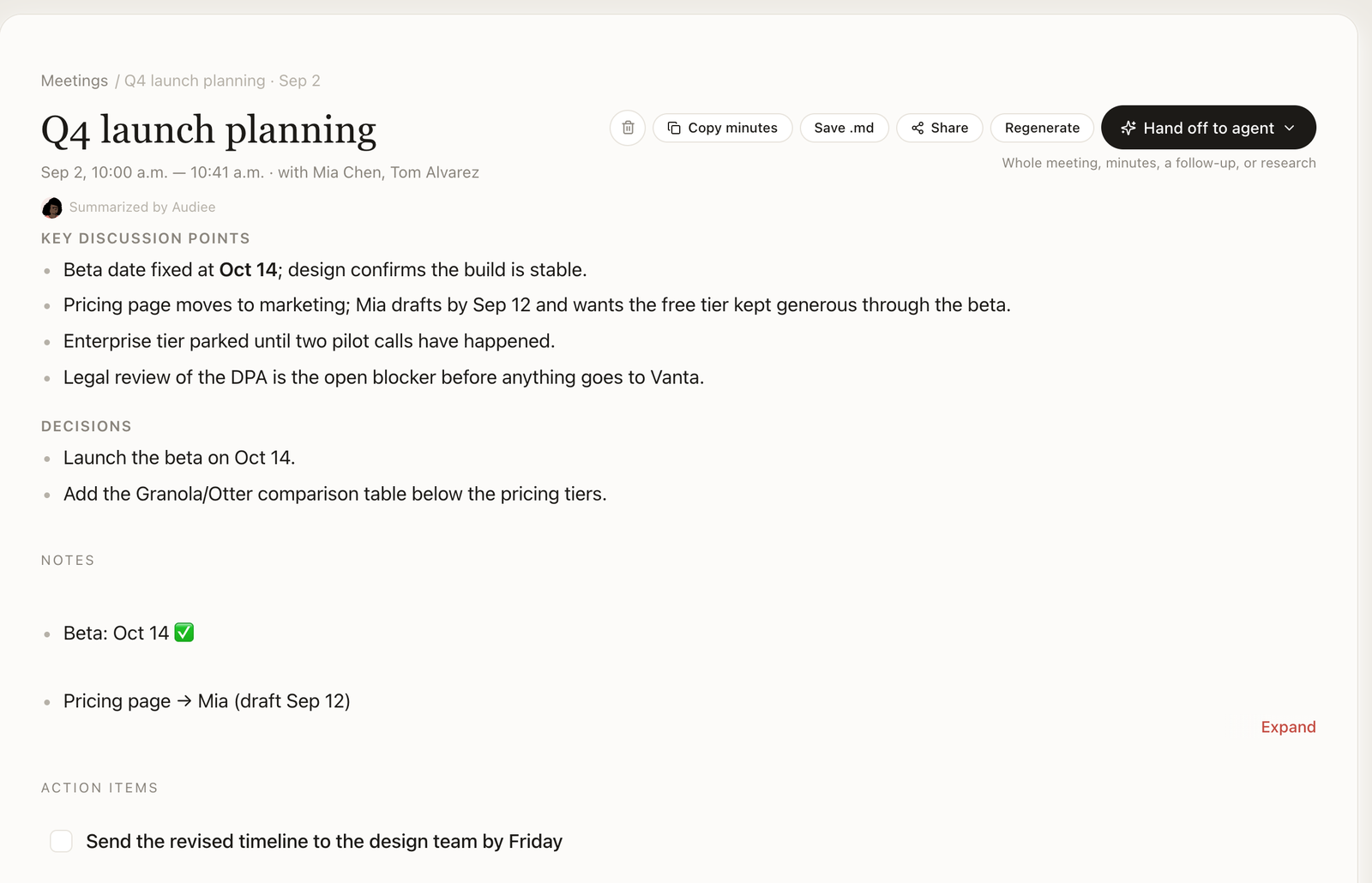The height and width of the screenshot is (883, 1372).
Task: Expand the Notes section
Action: [x=1288, y=727]
